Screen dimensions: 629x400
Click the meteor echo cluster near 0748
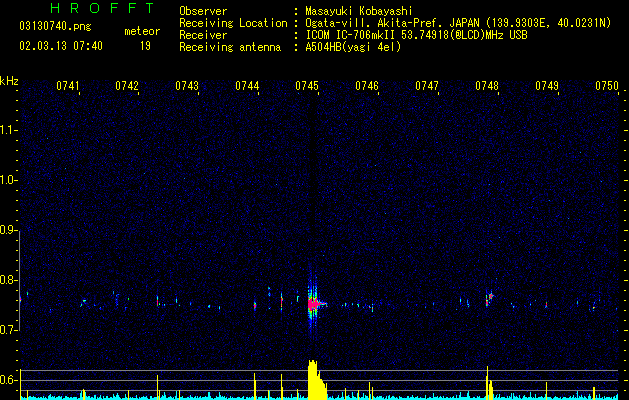tap(489, 298)
